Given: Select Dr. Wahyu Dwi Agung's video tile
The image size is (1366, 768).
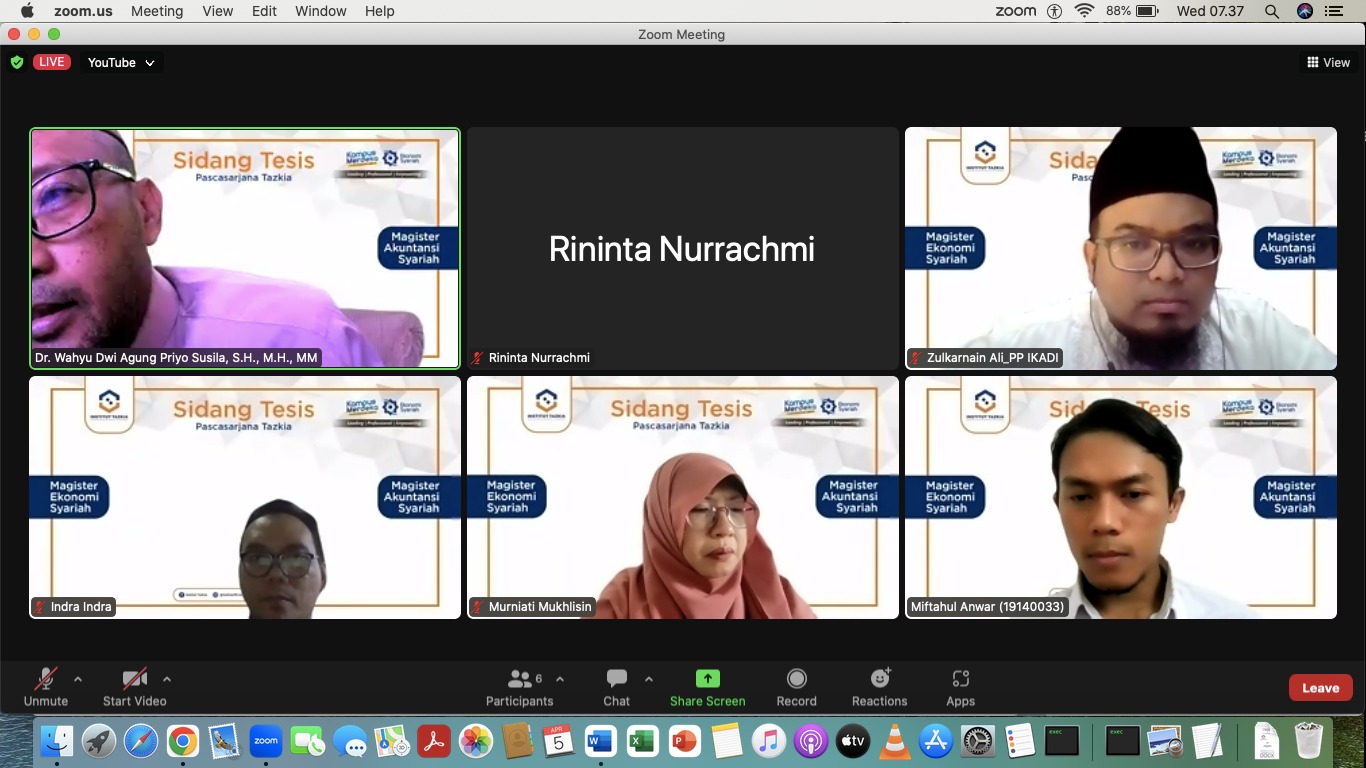Looking at the screenshot, I should pos(245,248).
